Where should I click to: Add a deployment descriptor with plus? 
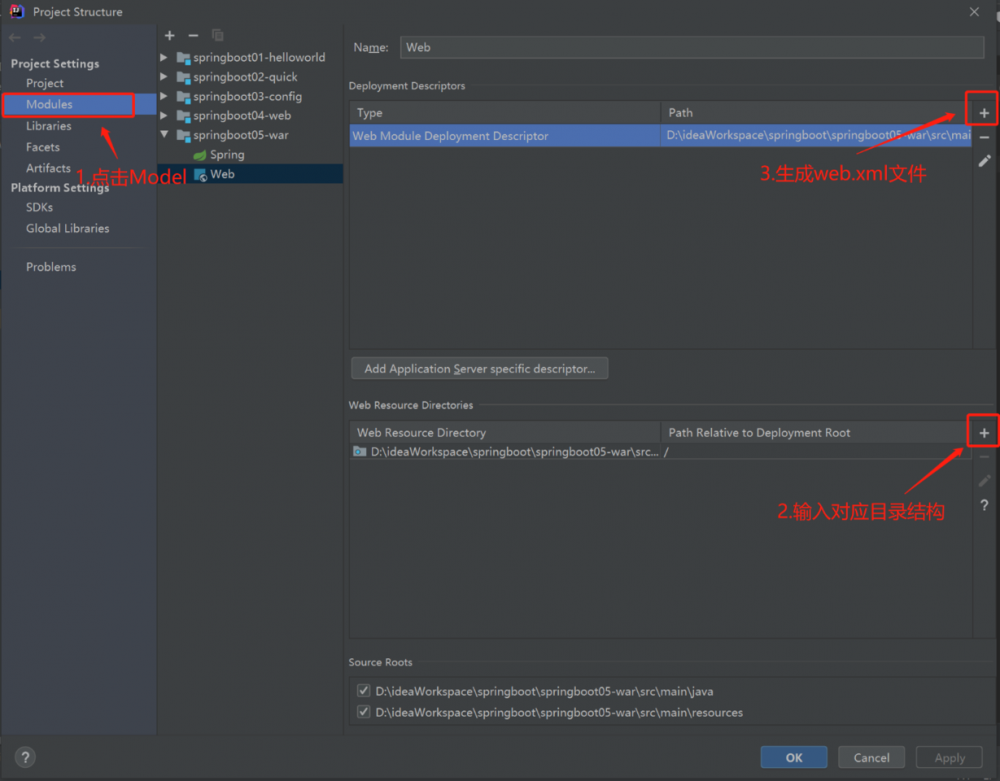click(984, 113)
